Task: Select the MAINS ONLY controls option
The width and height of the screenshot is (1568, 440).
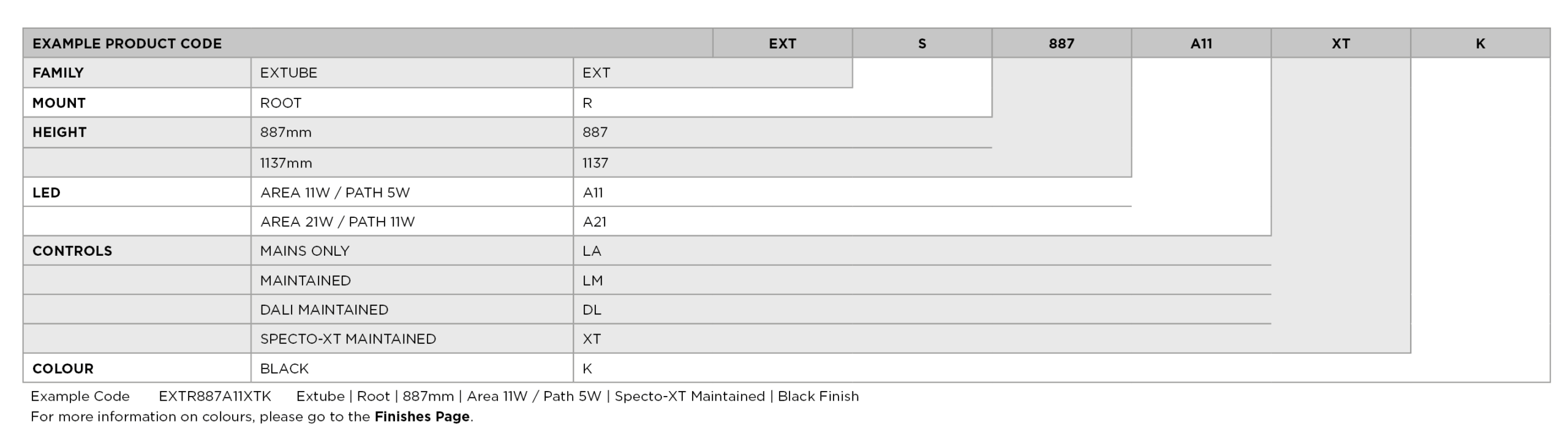Action: pos(304,251)
